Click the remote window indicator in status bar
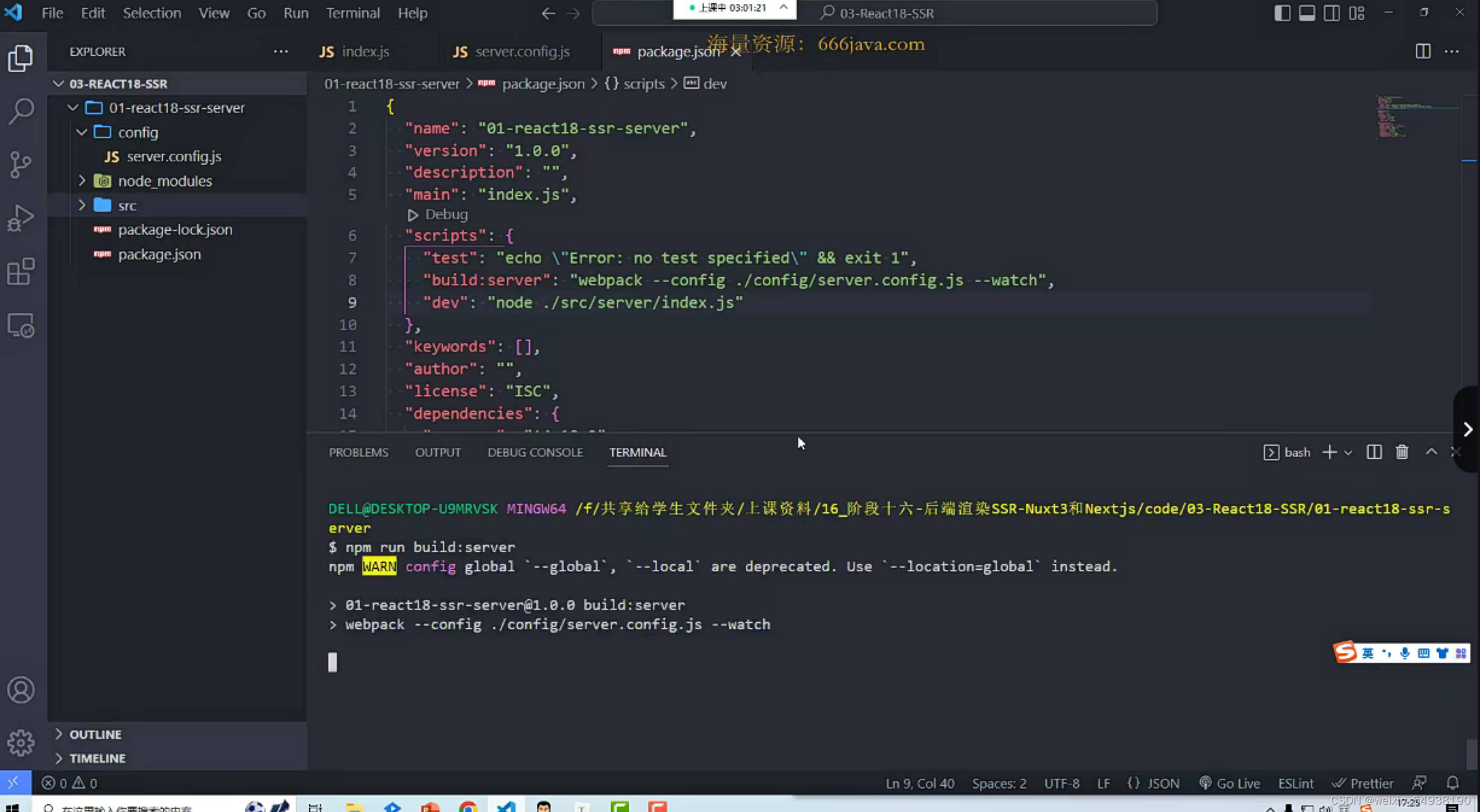The image size is (1480, 812). pos(14,783)
